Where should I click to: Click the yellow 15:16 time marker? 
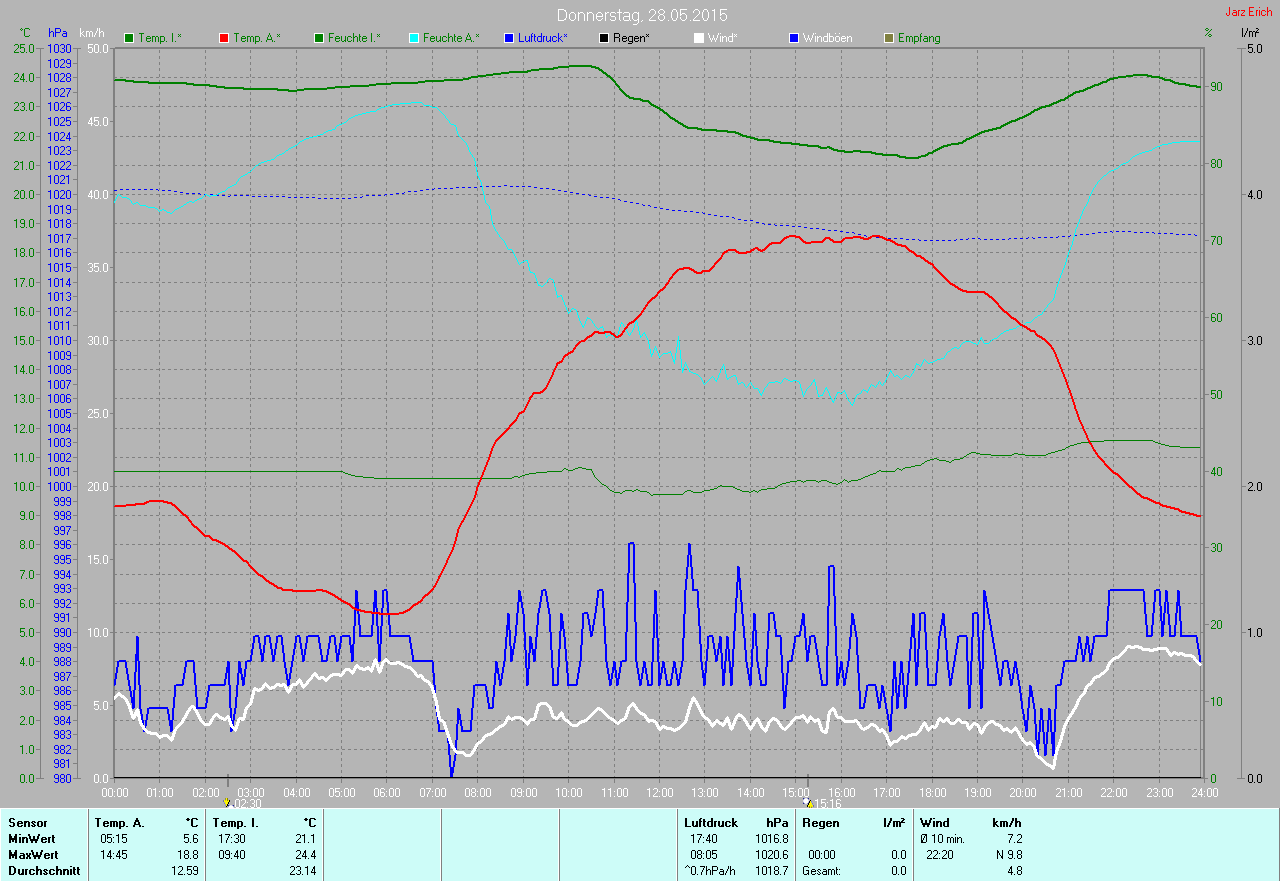[808, 802]
